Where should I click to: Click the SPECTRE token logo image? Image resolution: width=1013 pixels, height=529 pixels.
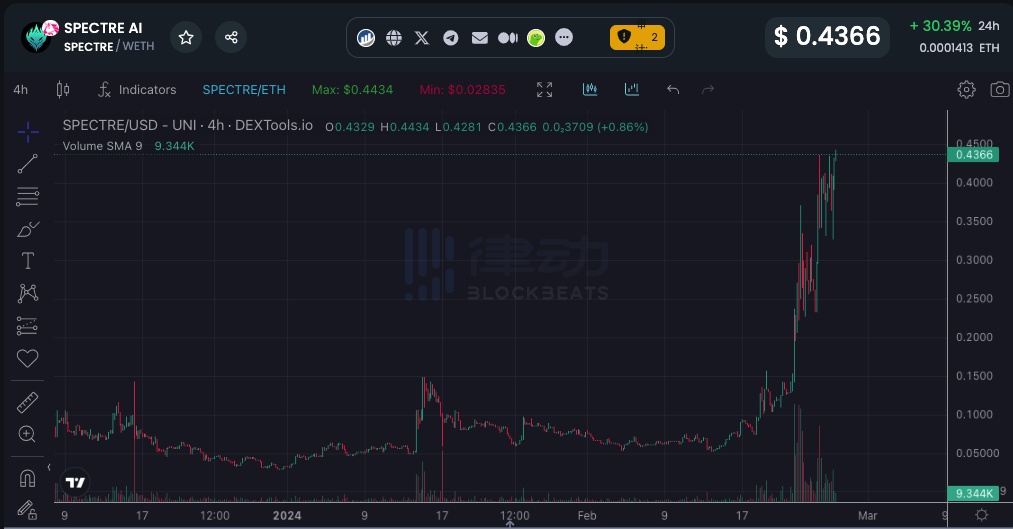[x=38, y=37]
